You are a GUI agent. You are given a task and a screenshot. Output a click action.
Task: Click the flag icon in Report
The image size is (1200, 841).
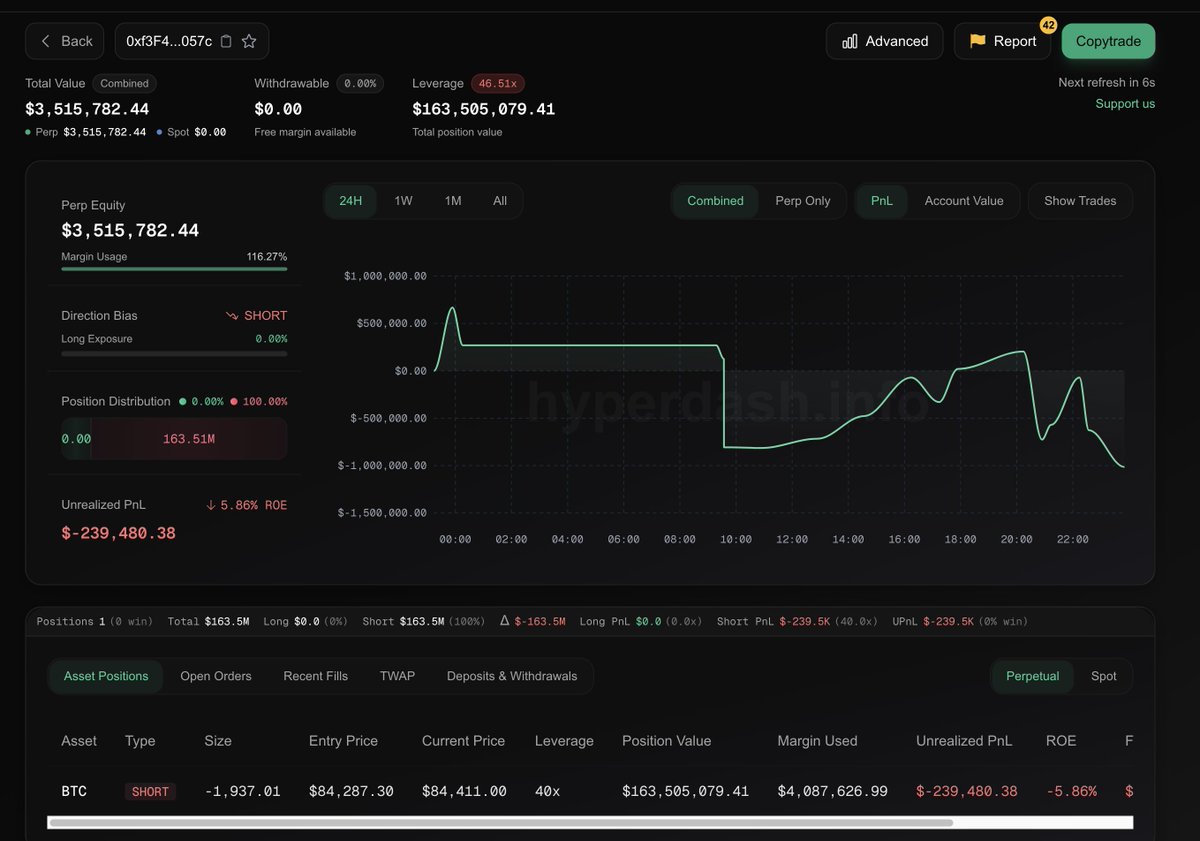pos(977,41)
